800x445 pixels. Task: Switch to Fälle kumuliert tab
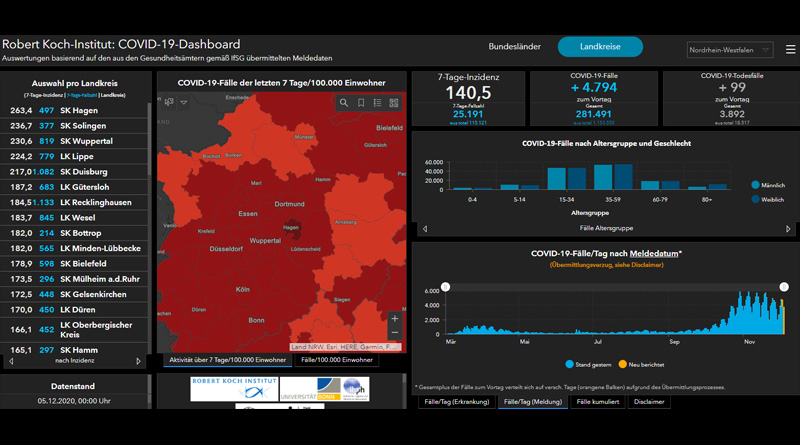[597, 402]
